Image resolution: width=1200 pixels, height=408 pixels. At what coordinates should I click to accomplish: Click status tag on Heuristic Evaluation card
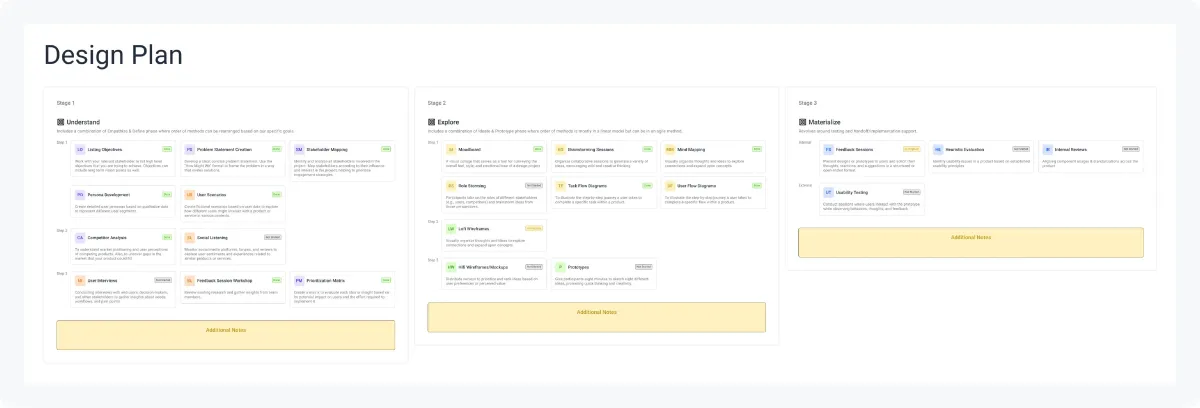point(1021,149)
